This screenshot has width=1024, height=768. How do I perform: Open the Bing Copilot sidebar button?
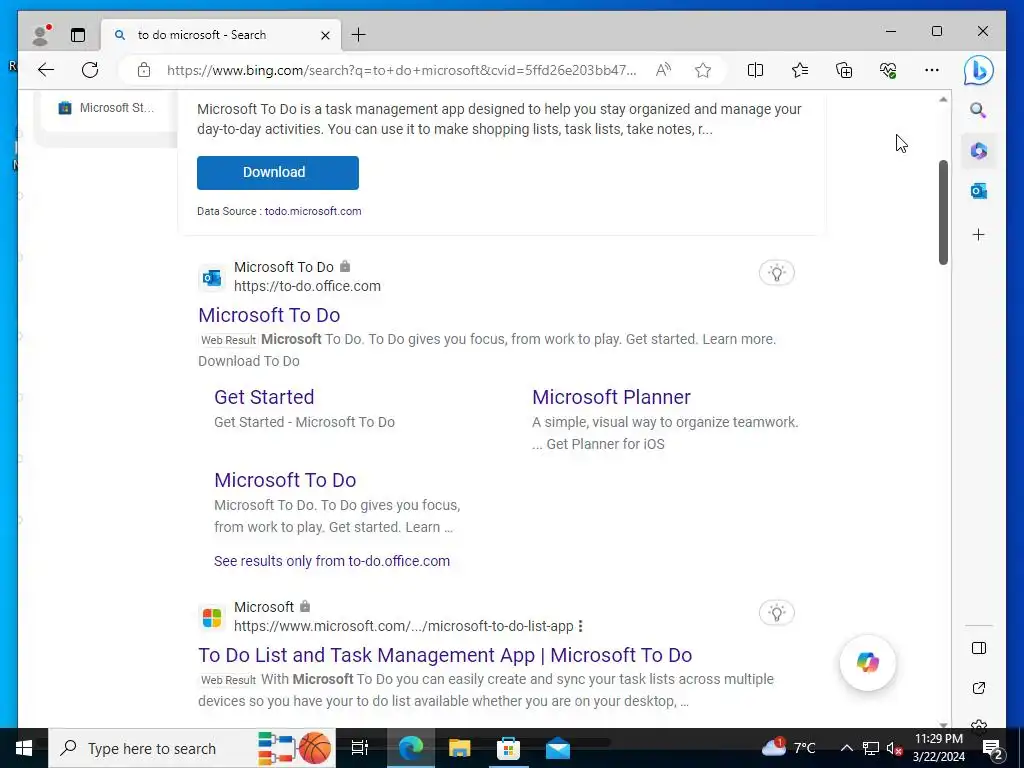(x=978, y=71)
